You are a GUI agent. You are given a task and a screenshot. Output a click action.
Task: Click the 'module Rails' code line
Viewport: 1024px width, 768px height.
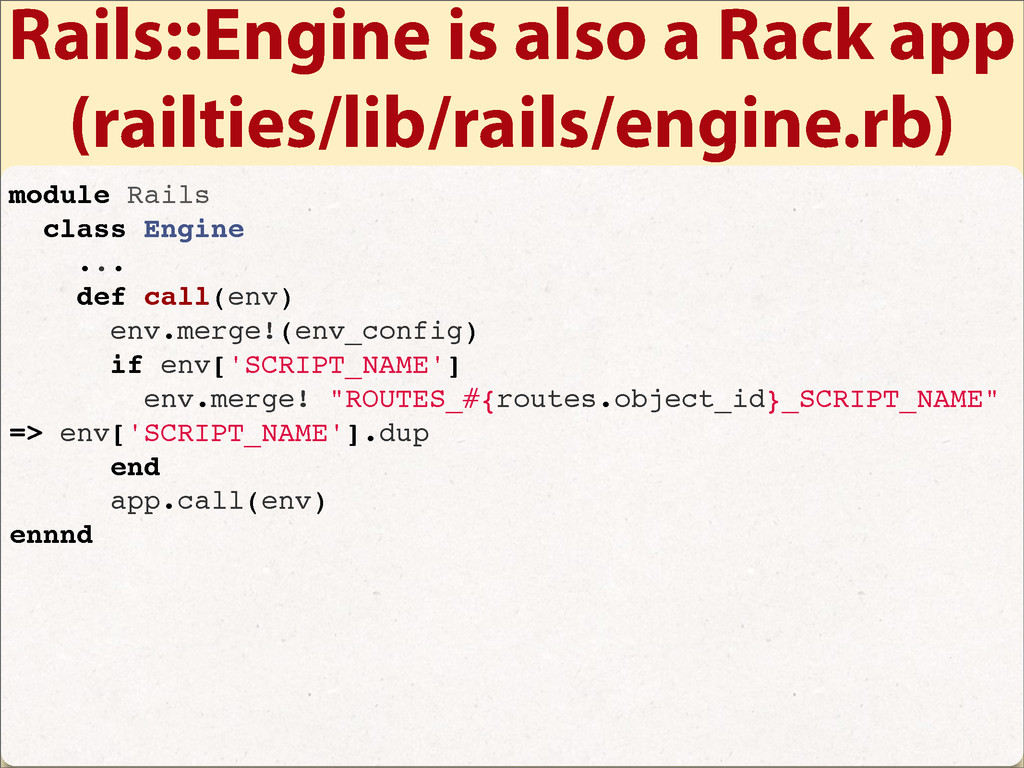click(x=108, y=195)
